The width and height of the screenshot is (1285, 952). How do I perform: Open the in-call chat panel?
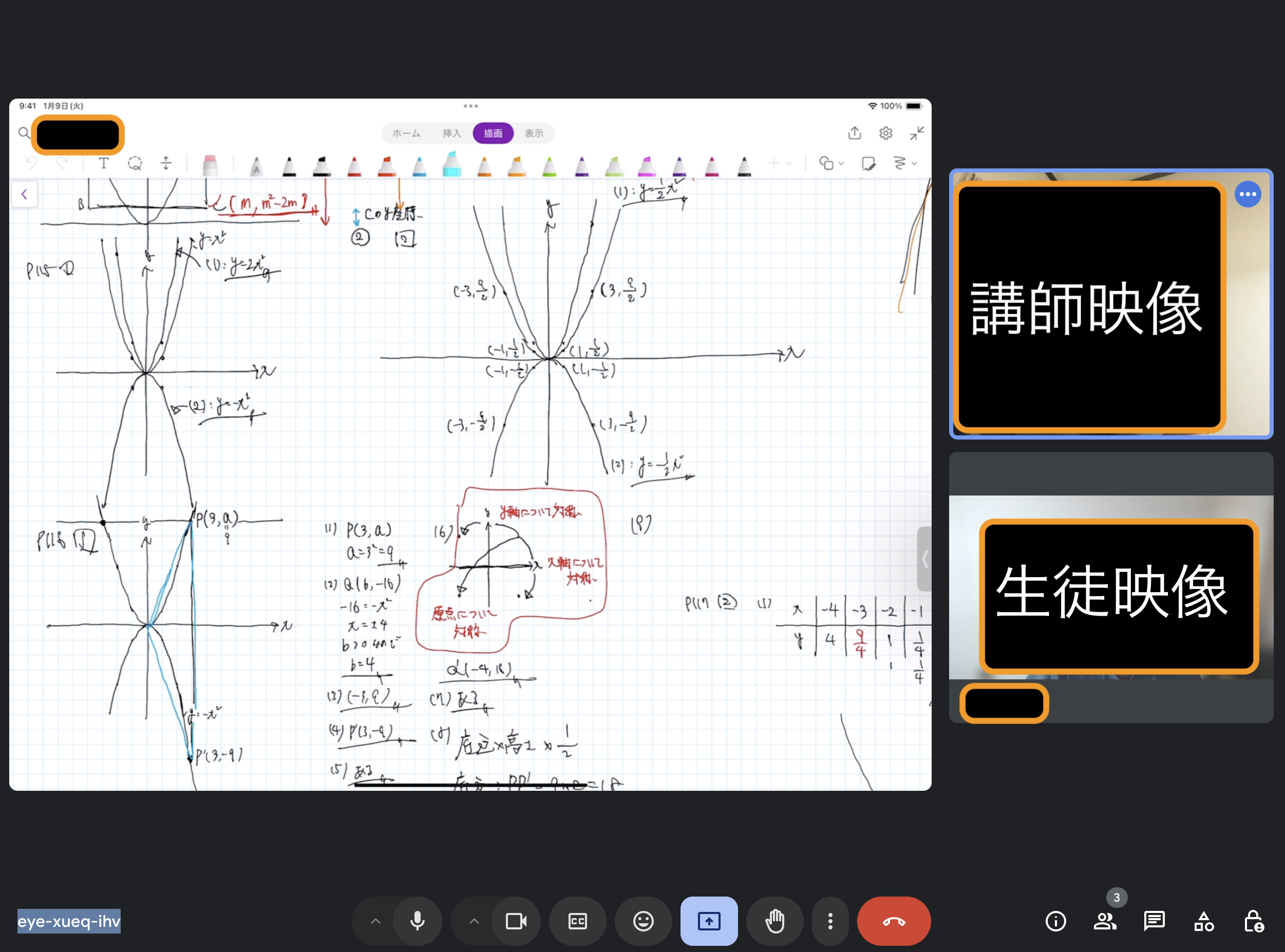point(1154,921)
